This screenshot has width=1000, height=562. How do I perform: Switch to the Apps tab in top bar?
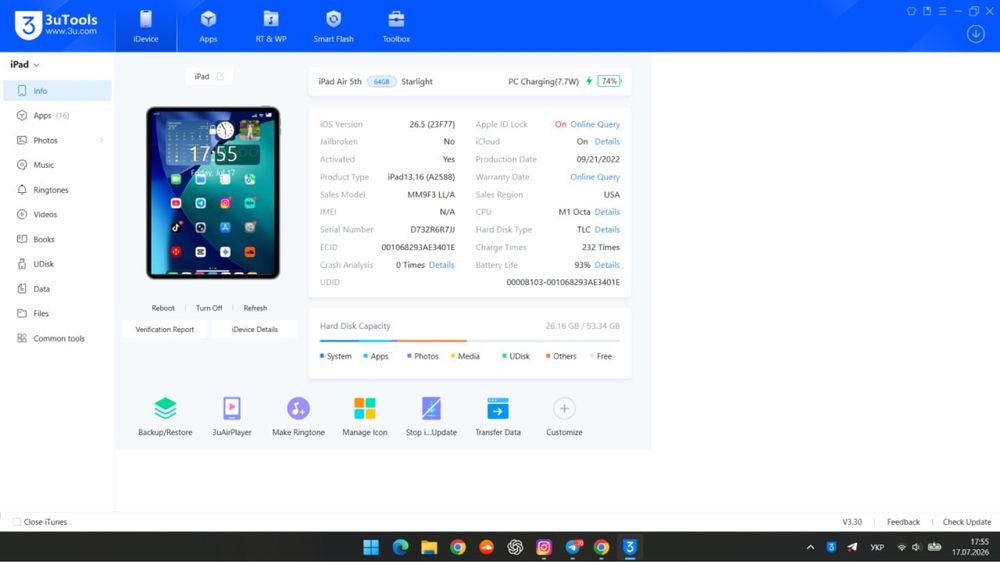[208, 26]
